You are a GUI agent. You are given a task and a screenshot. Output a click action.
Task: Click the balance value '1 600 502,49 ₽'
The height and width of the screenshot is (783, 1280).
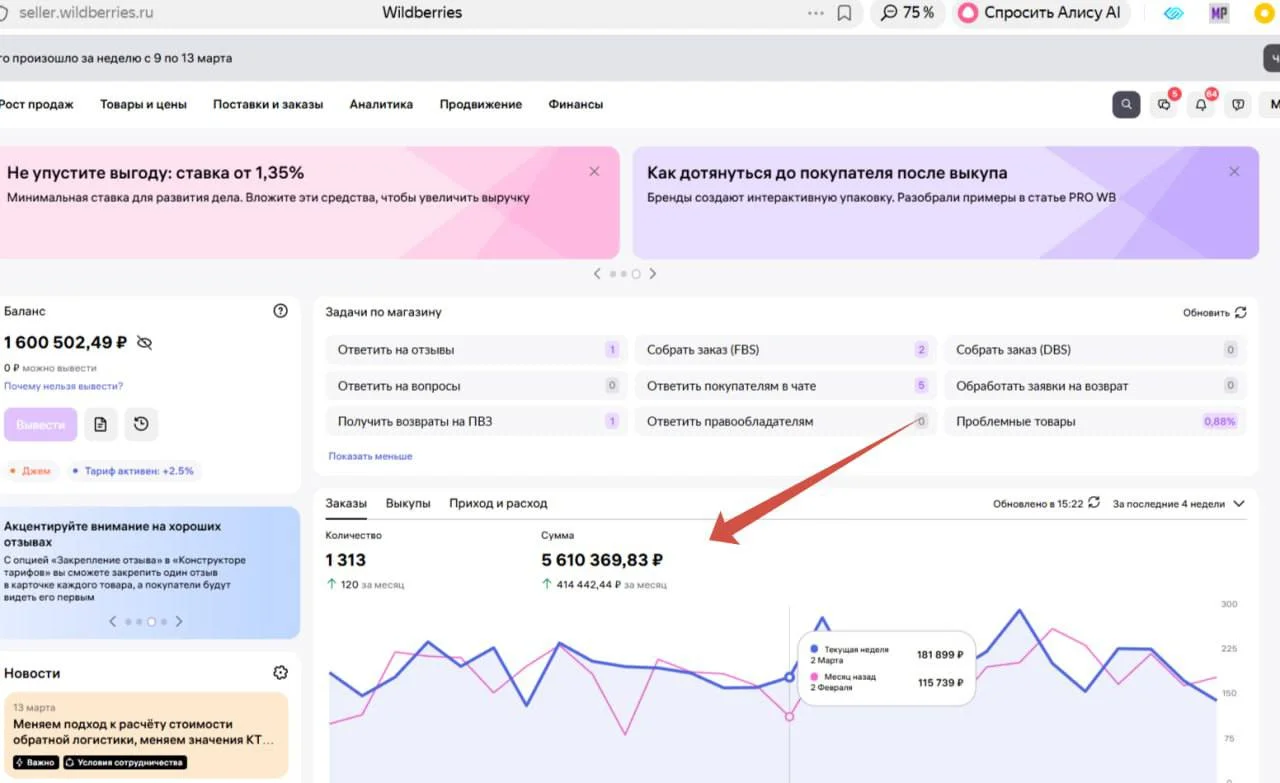tap(65, 343)
